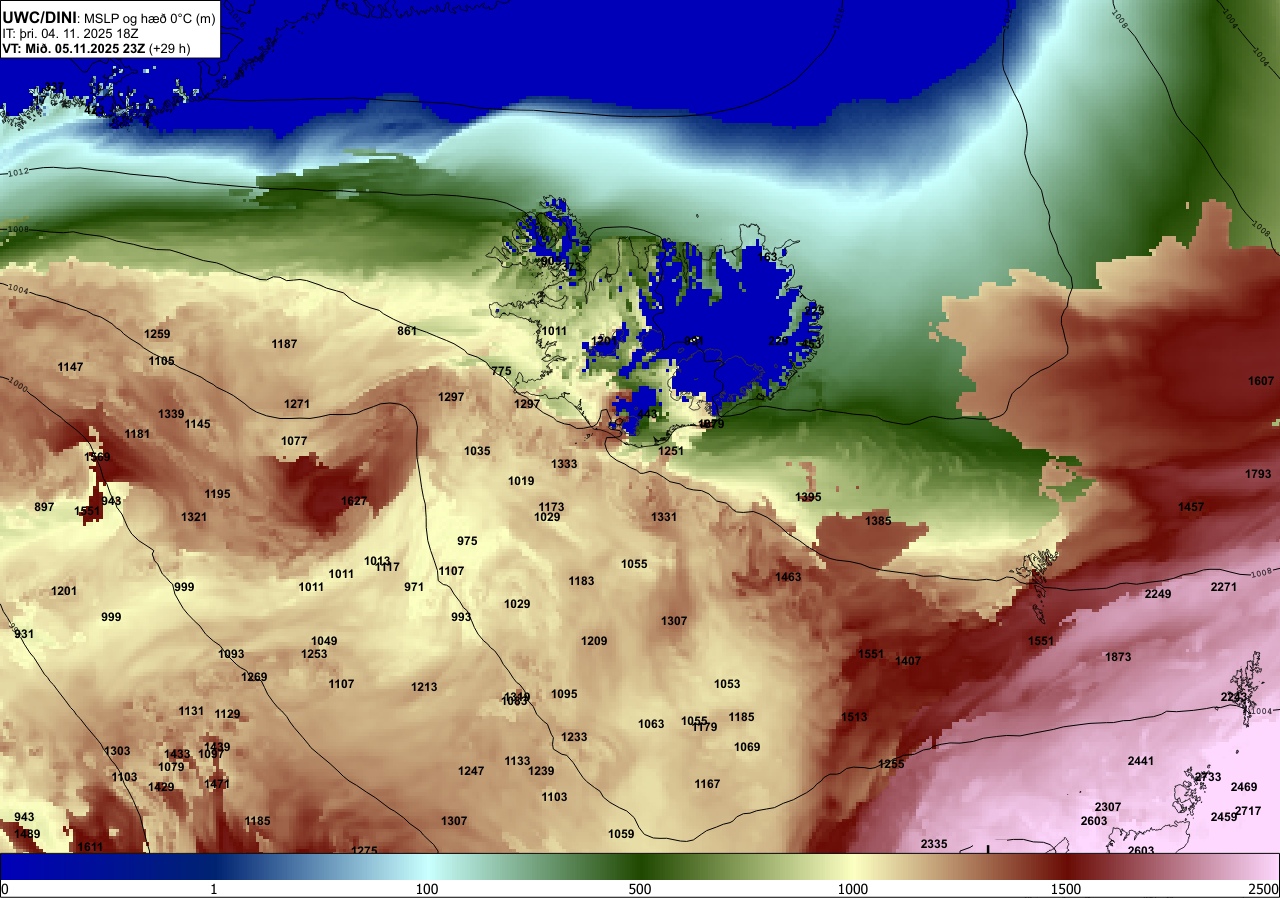Viewport: 1280px width, 898px height.
Task: Click the 975 value
Action: point(467,541)
